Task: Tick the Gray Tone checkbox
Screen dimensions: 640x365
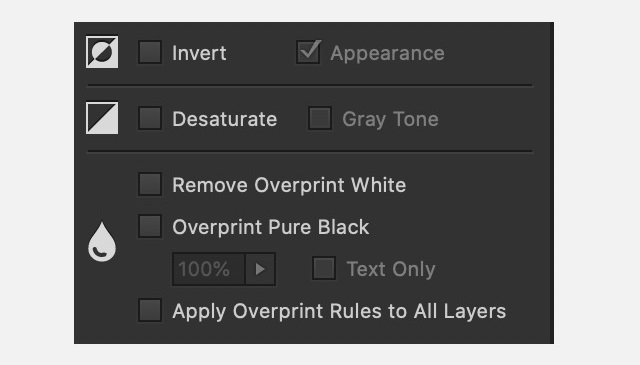Action: click(x=320, y=118)
